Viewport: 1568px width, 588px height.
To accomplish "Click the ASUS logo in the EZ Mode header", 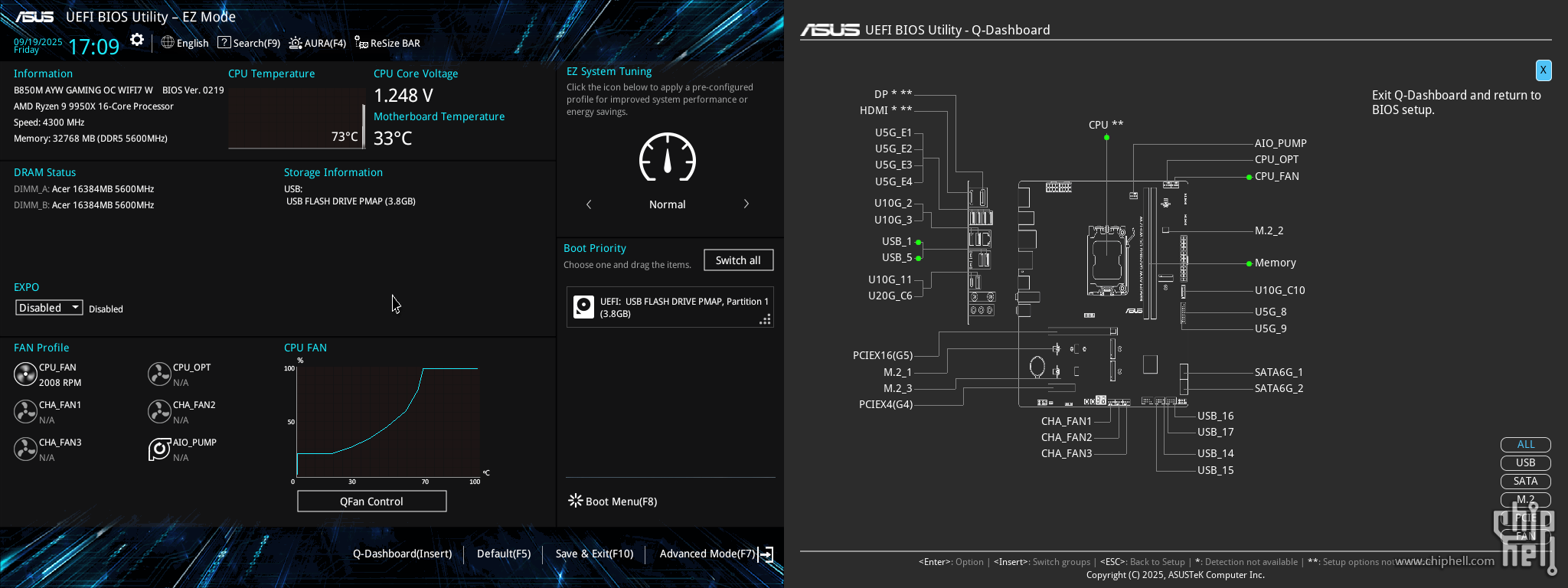I will click(x=35, y=17).
